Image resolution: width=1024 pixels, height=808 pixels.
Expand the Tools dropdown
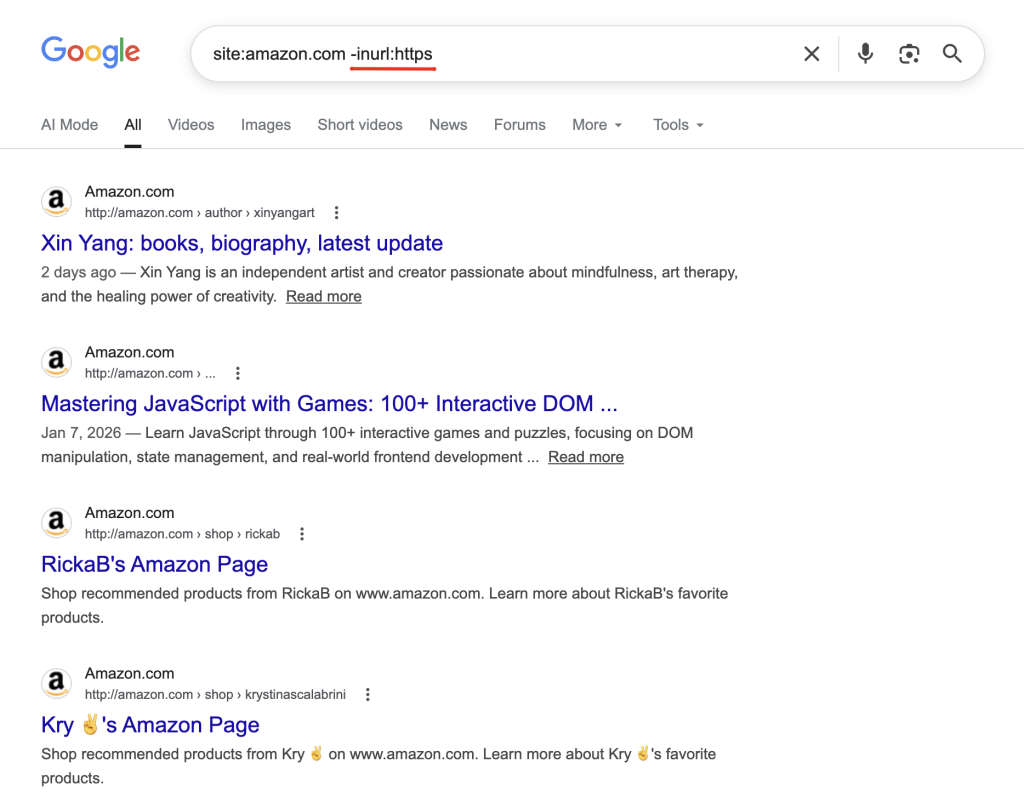click(x=678, y=125)
